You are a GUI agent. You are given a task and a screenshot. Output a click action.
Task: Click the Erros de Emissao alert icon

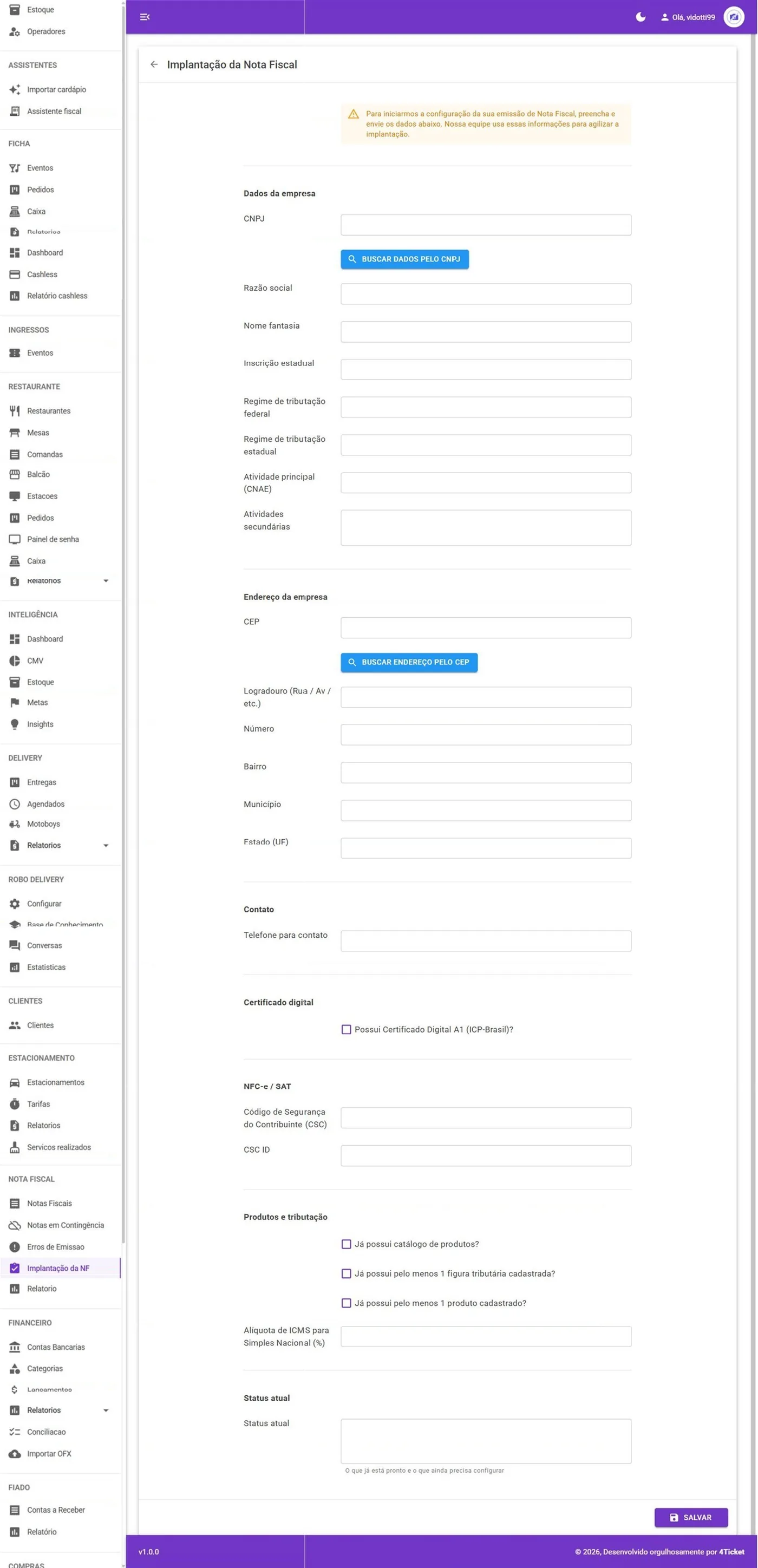15,1247
